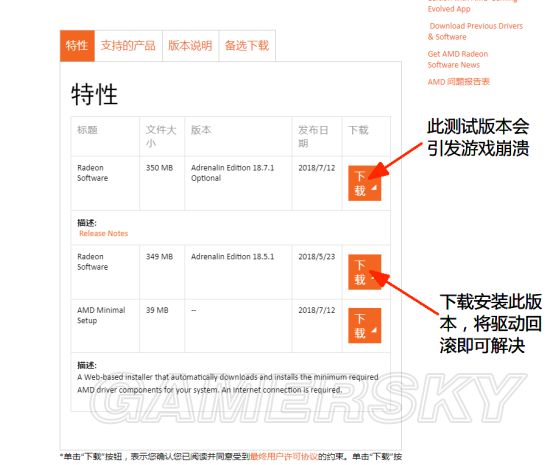Image resolution: width=550 pixels, height=465 pixels.
Task: Open the 特性 tab
Action: tap(77, 46)
